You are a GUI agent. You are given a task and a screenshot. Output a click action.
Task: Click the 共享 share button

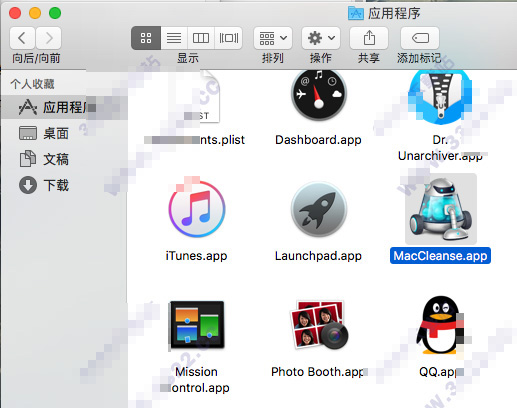369,38
